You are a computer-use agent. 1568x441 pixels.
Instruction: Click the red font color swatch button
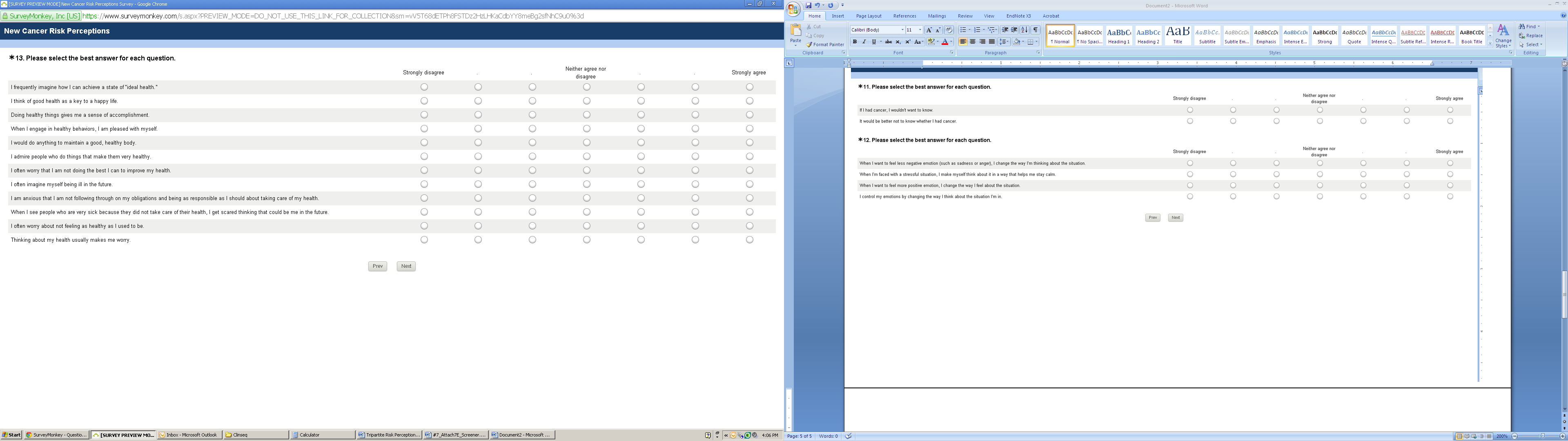[945, 42]
